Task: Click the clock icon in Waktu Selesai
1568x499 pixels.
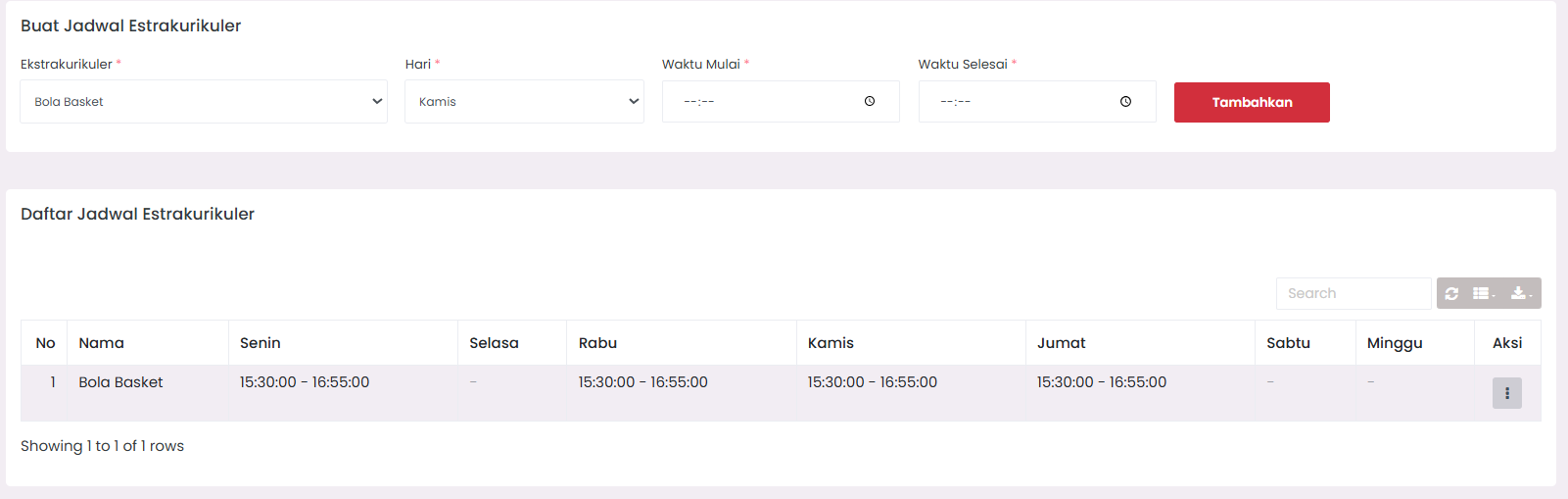Action: click(x=1125, y=101)
